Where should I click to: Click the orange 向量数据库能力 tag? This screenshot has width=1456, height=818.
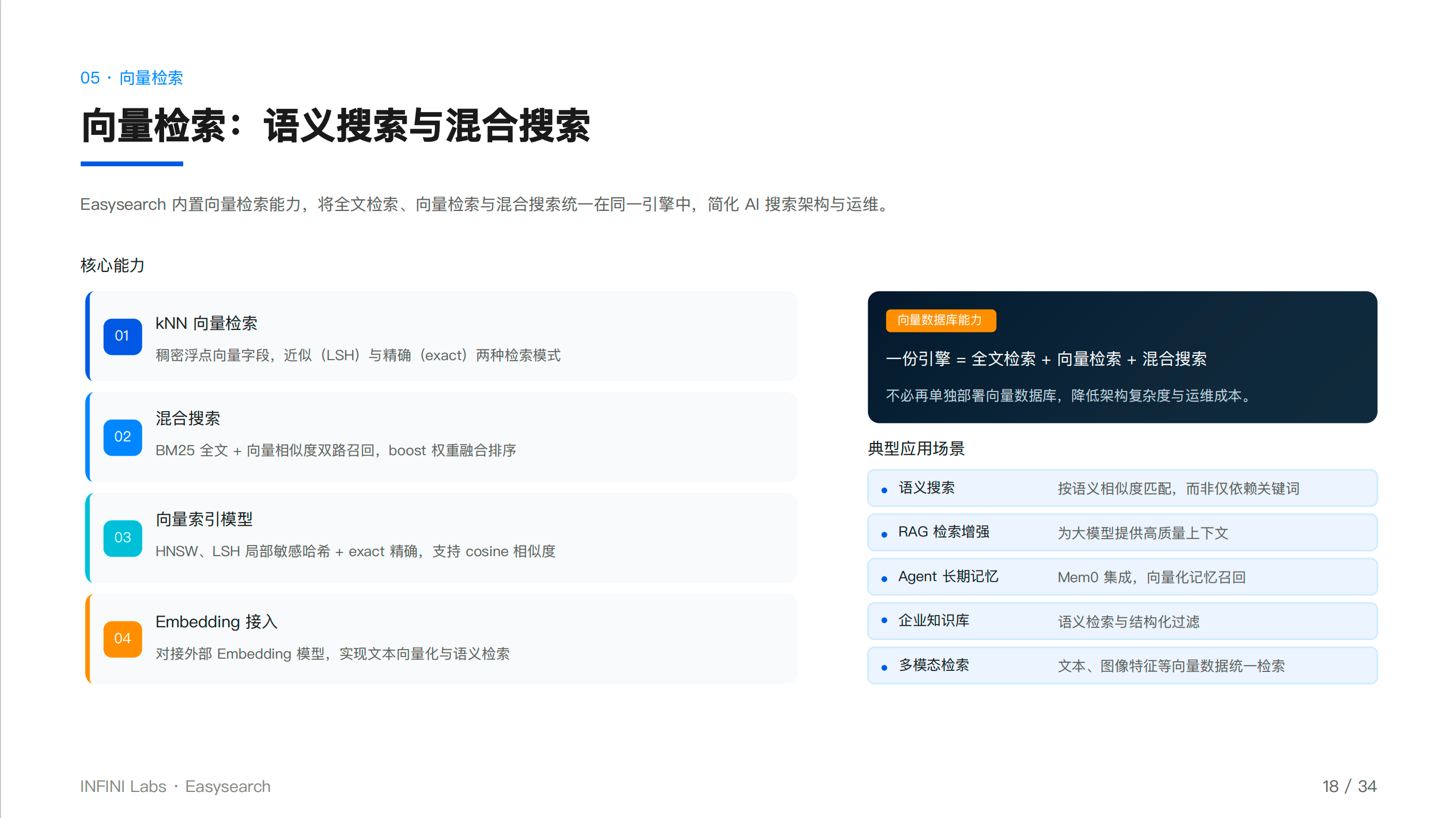[940, 320]
